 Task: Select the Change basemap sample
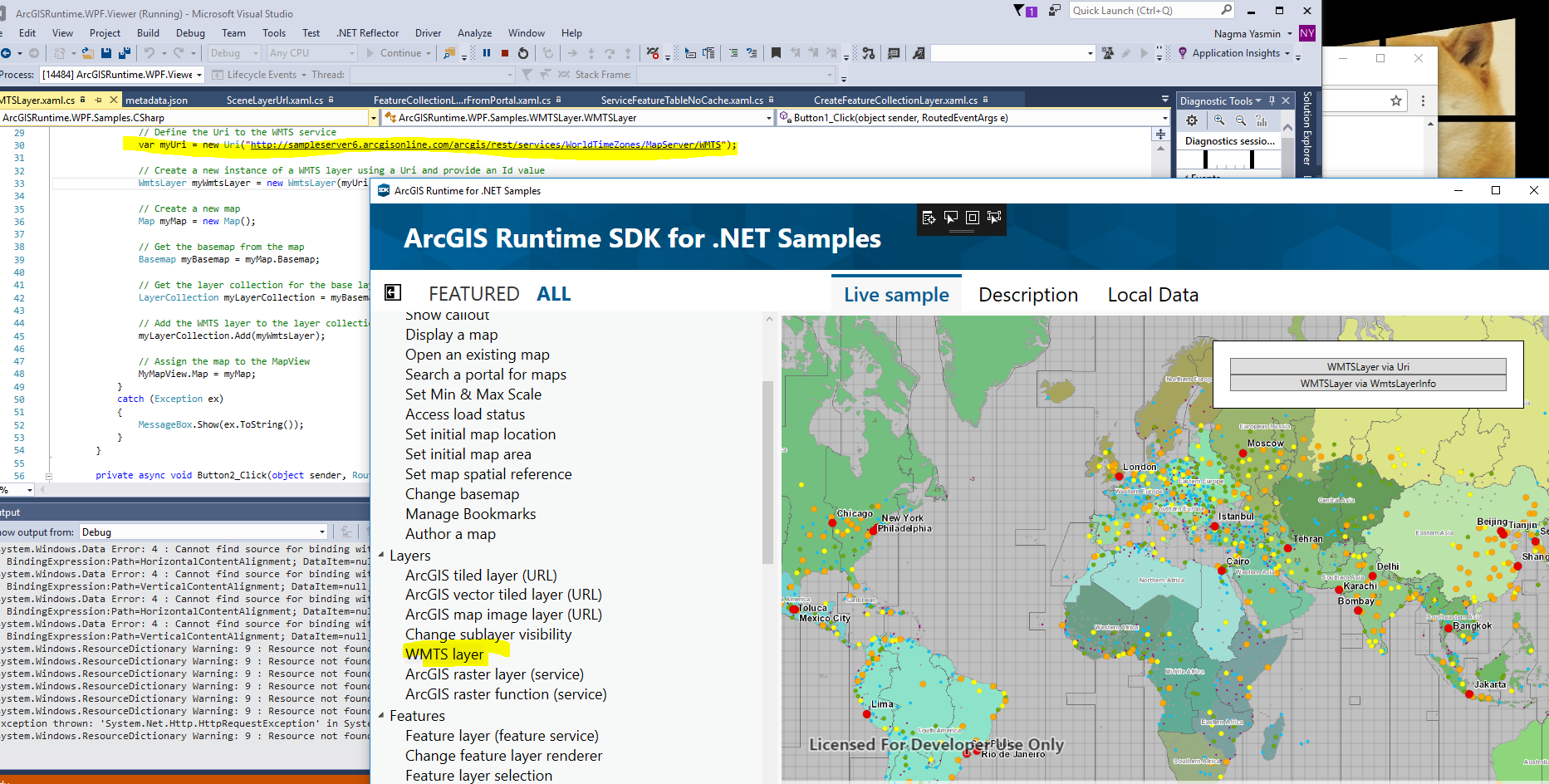coord(462,494)
